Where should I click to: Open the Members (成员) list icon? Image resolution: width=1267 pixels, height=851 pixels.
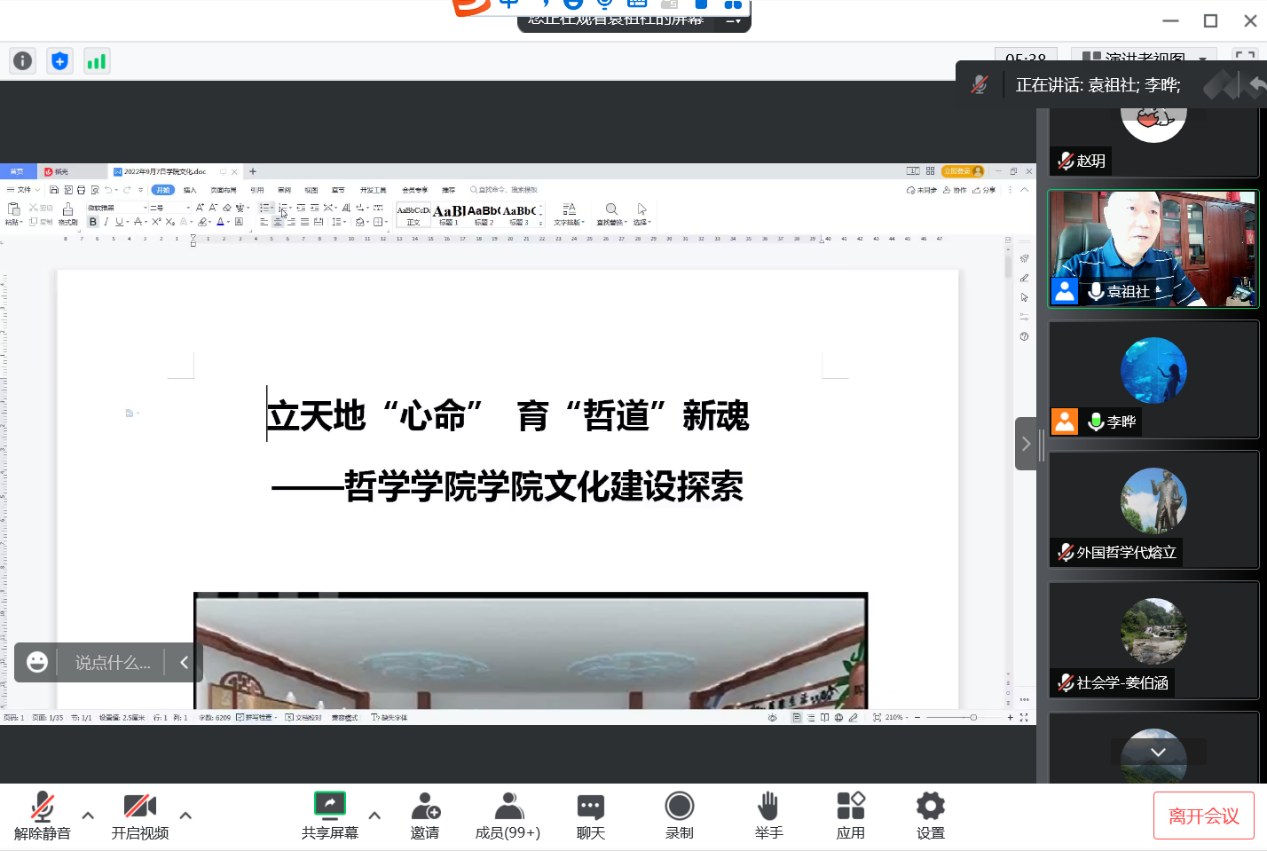point(508,815)
